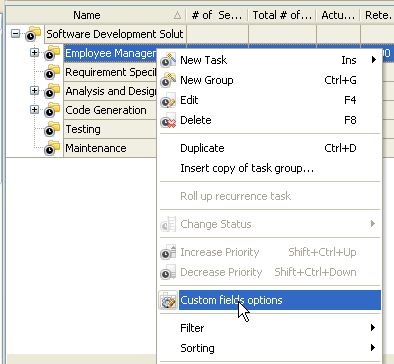Image resolution: width=394 pixels, height=364 pixels.
Task: Click the Requirement Specification folder icon
Action: [52, 72]
